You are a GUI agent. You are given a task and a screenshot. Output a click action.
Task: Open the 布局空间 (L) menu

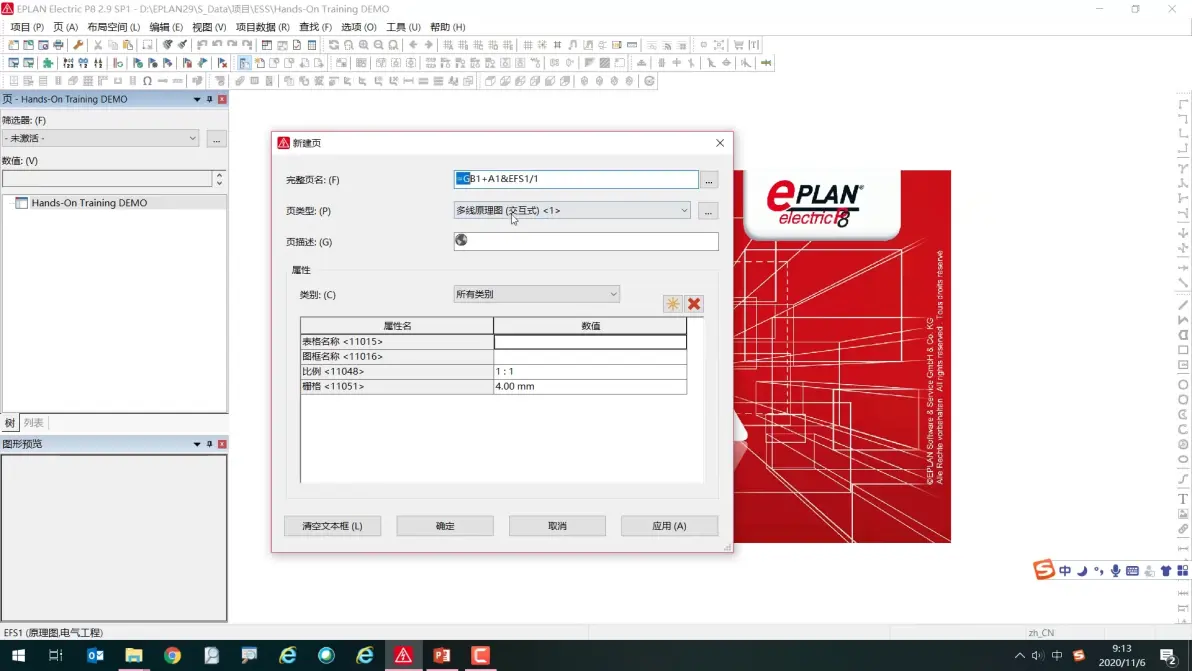113,27
